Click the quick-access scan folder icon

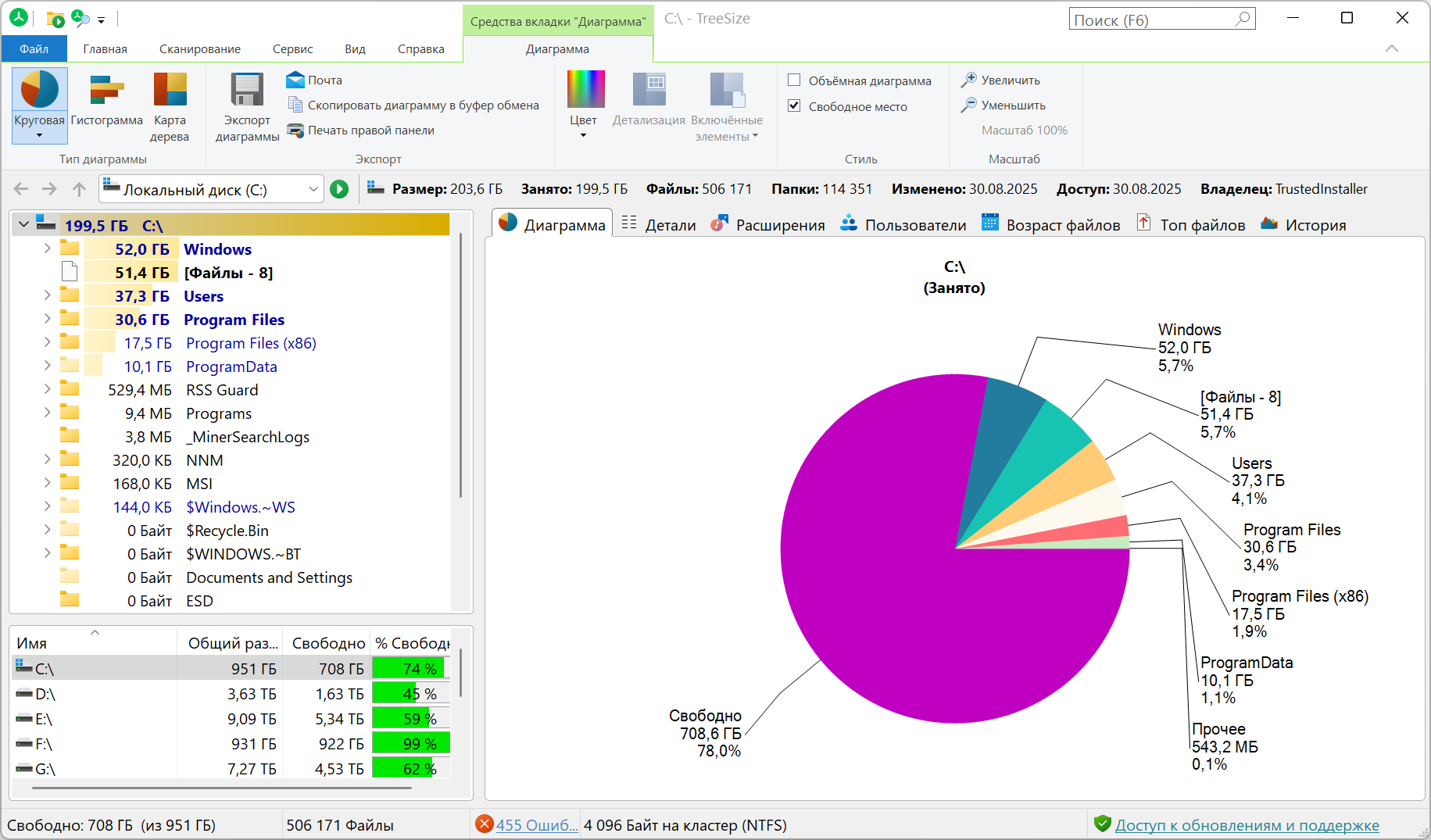click(55, 19)
